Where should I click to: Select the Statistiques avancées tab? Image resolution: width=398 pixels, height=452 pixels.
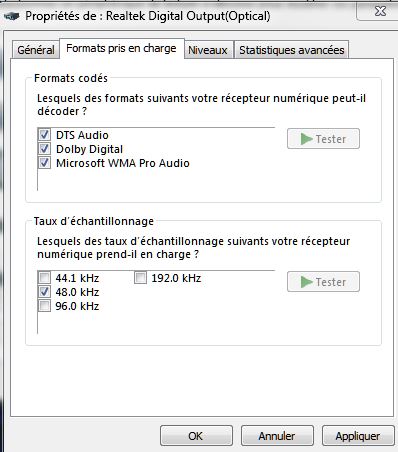pyautogui.click(x=292, y=50)
